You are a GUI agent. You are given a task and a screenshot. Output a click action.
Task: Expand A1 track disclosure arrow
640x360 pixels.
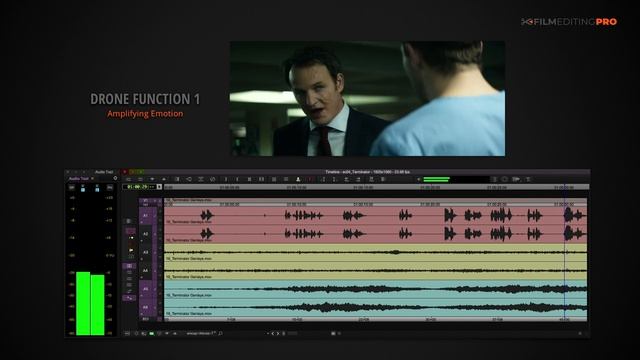(x=142, y=222)
